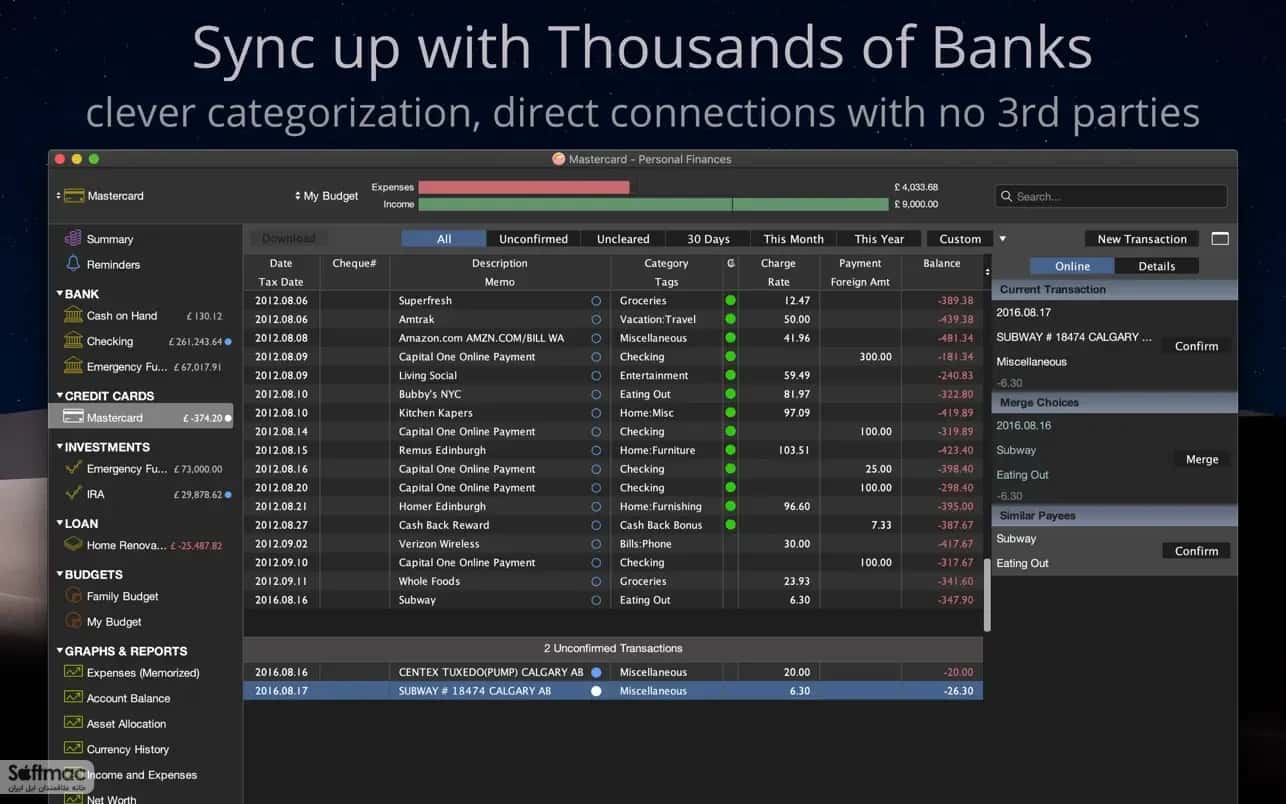Collapse the INVESTMENTS section
Image resolution: width=1286 pixels, height=804 pixels.
click(x=59, y=447)
